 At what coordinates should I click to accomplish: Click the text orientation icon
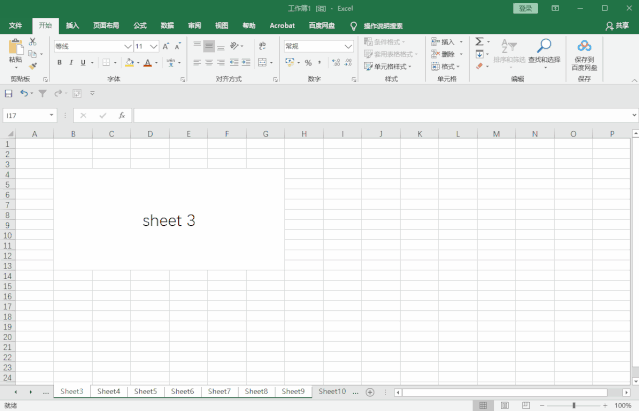235,46
